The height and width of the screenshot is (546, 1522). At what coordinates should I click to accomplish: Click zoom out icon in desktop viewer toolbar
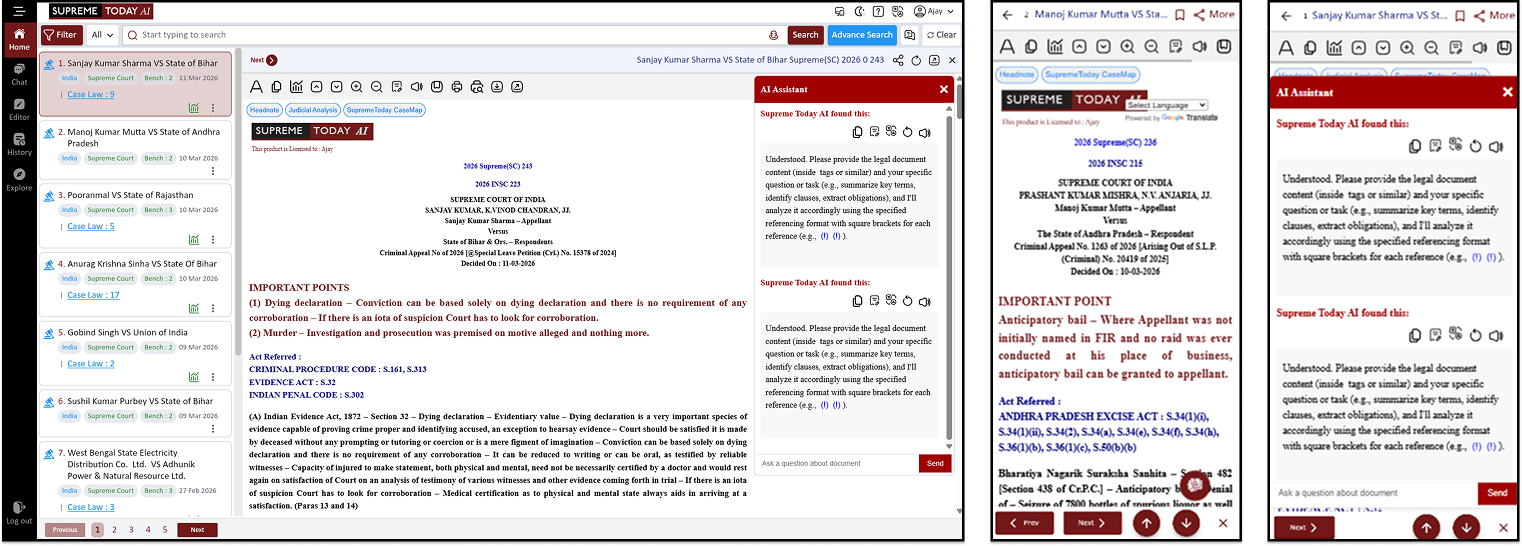tap(377, 87)
